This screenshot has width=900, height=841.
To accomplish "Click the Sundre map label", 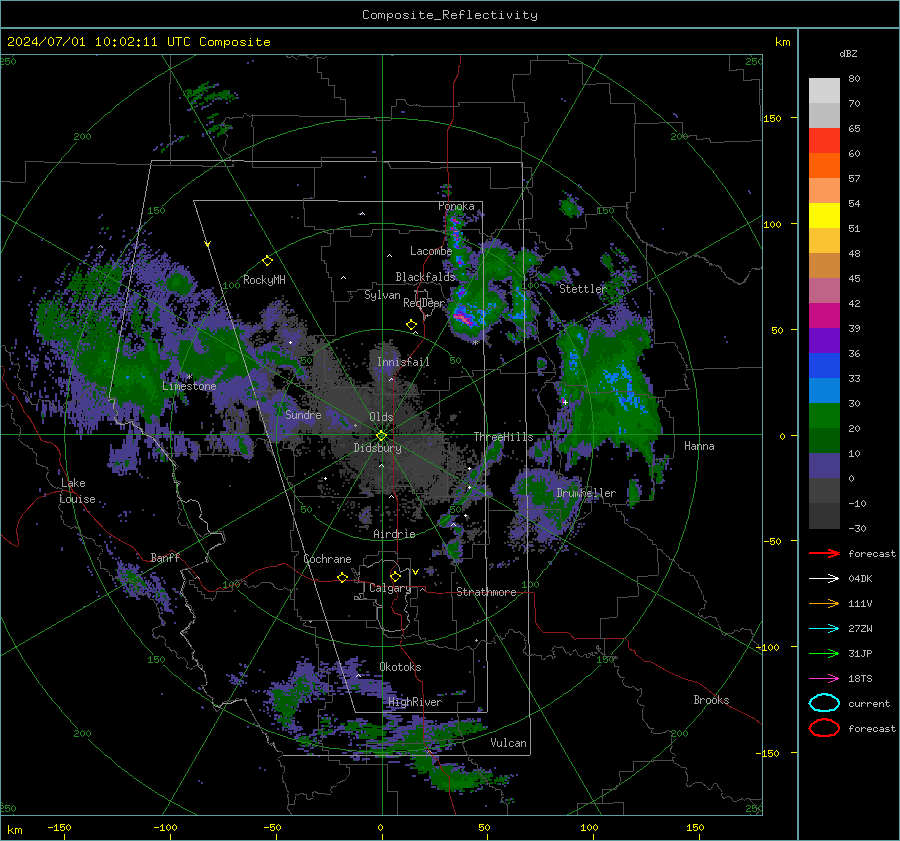I will pos(303,414).
